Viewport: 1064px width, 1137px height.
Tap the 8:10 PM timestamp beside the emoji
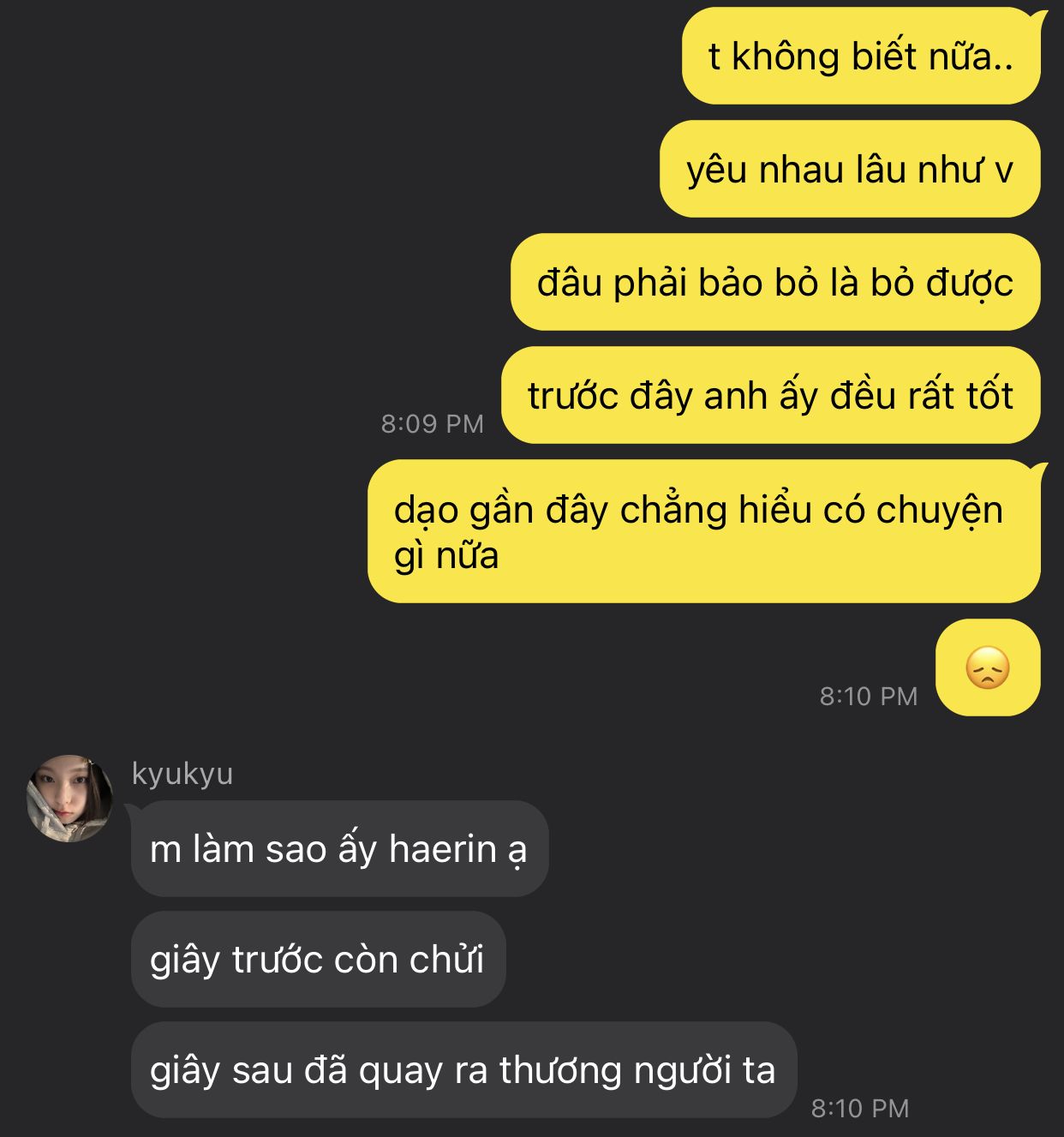869,696
